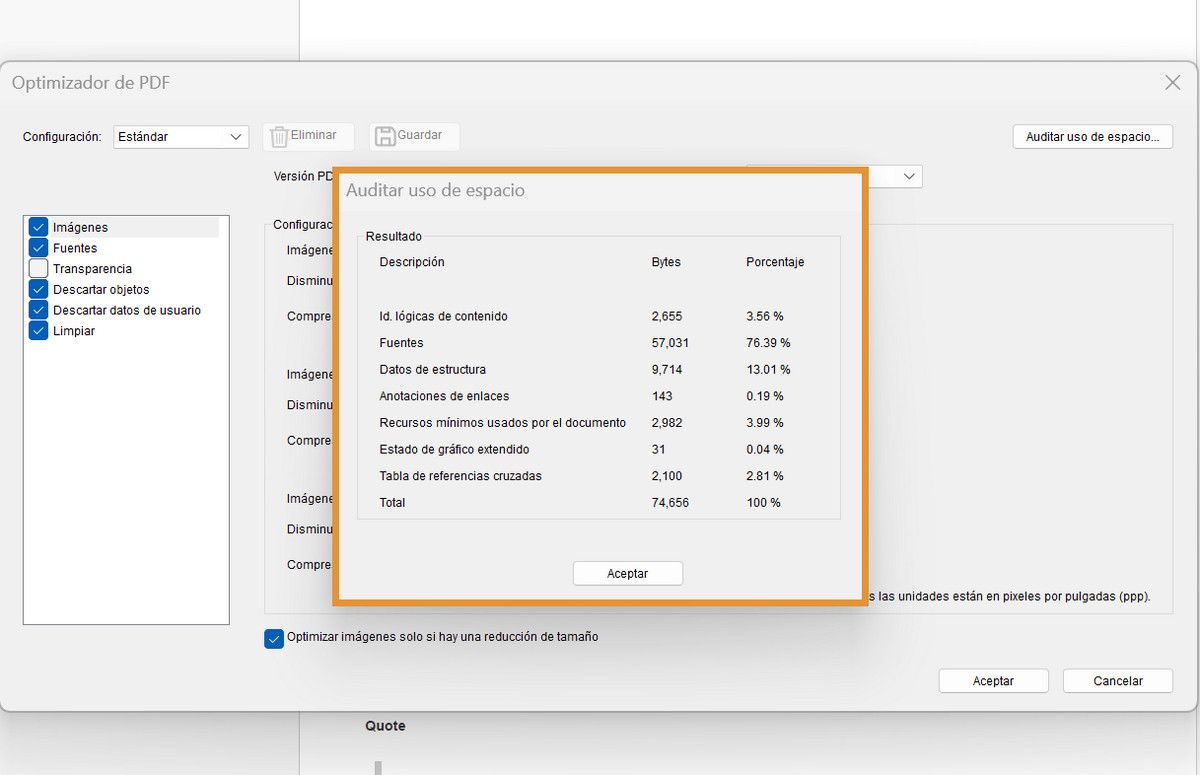The image size is (1200, 775).
Task: Select the Fuentes row in the Resultado table
Action: click(500, 342)
